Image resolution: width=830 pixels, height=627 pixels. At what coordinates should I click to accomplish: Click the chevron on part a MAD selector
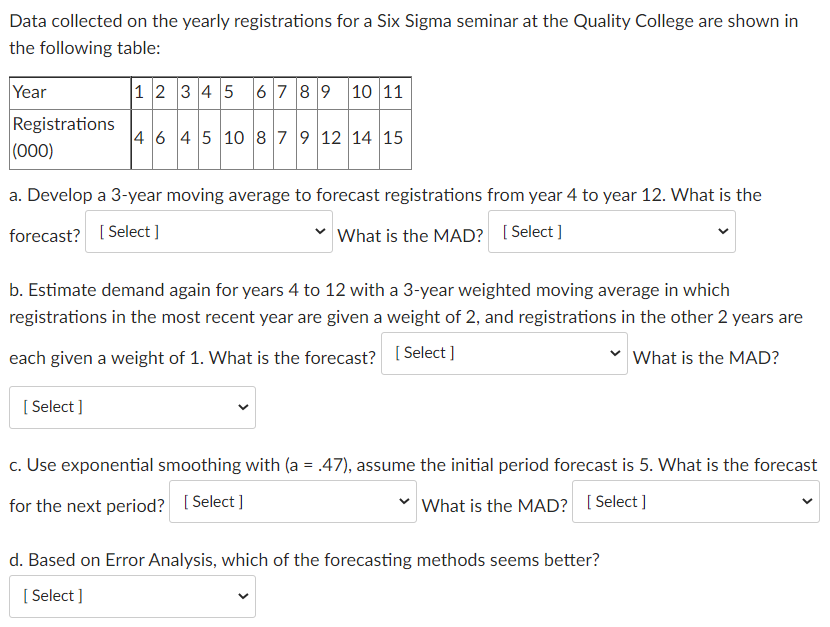click(x=722, y=231)
